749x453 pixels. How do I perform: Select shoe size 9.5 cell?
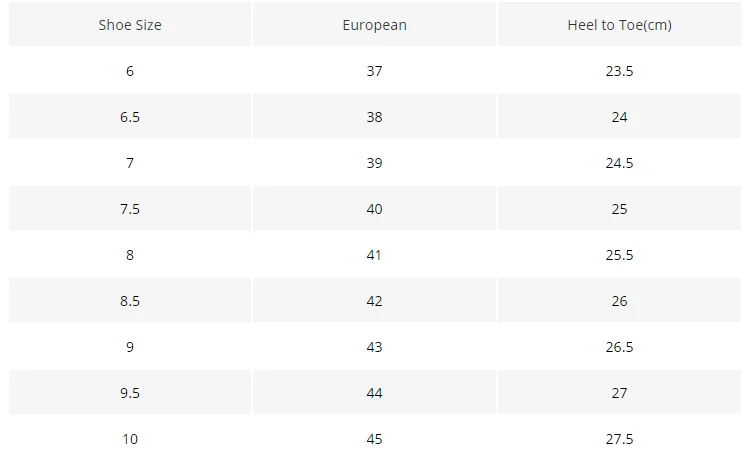pos(130,392)
